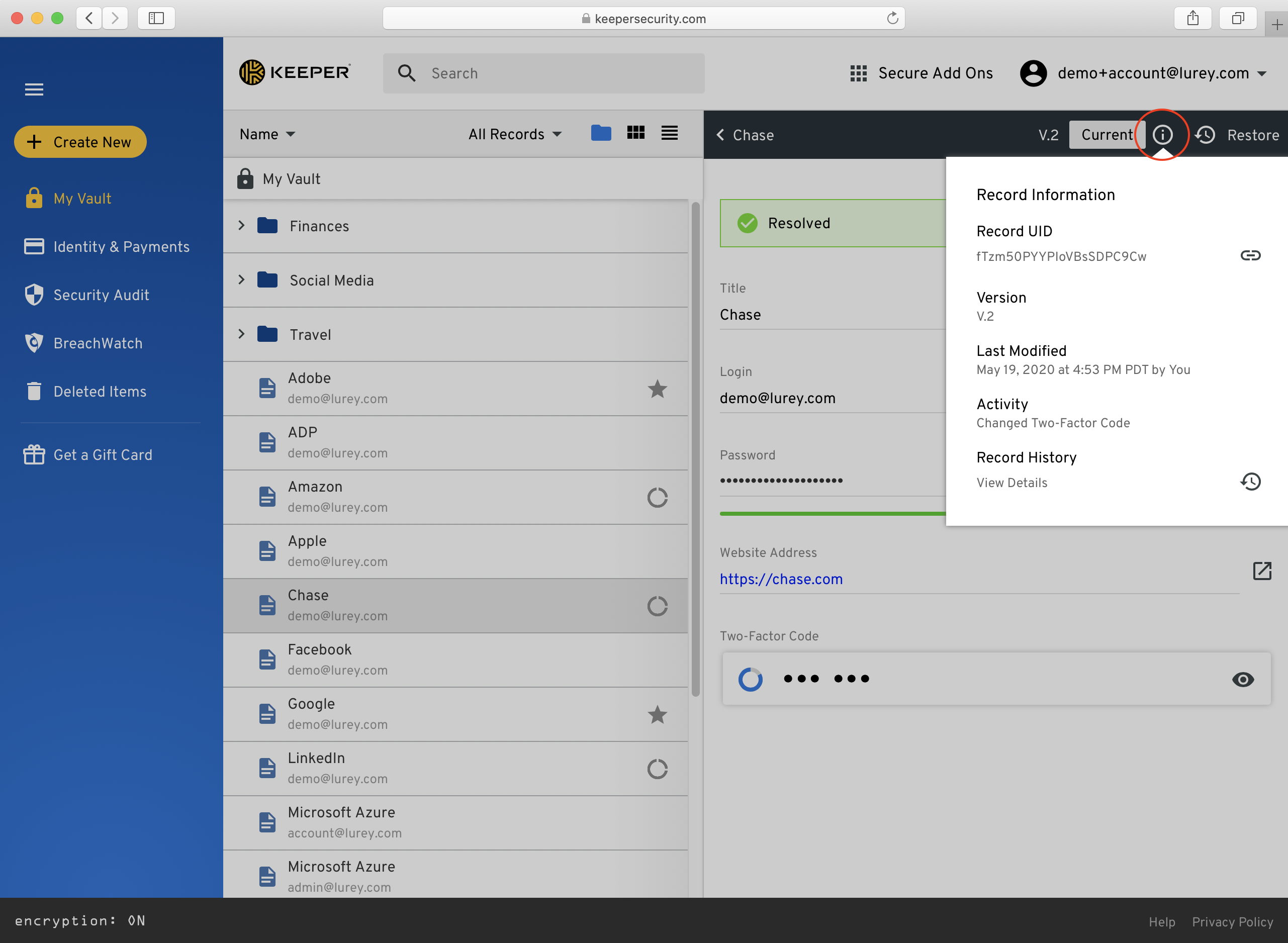The image size is (1288, 943).
Task: Copy Record UID link icon
Action: pos(1250,255)
